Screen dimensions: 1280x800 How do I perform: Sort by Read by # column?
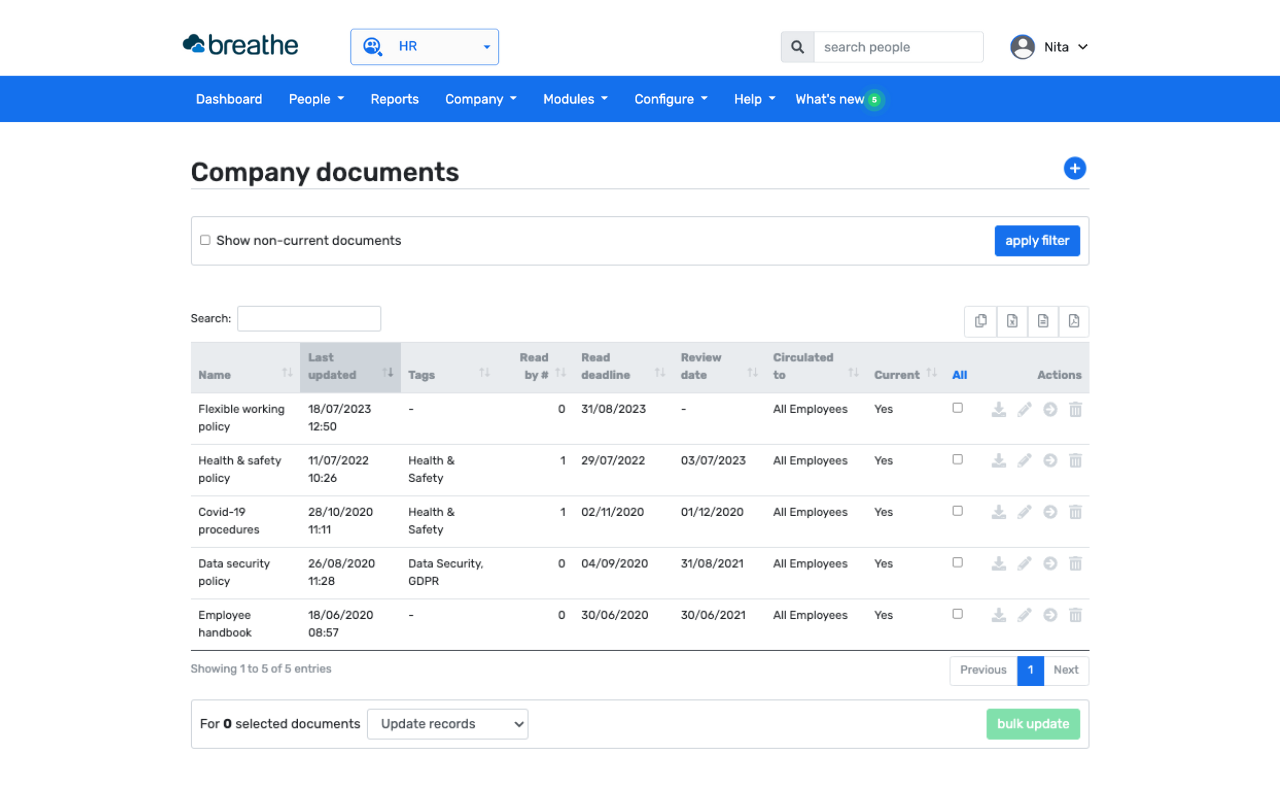(x=536, y=368)
